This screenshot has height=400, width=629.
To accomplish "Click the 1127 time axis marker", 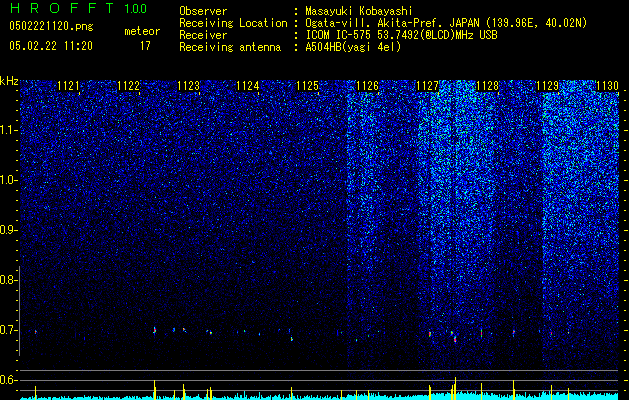I will pyautogui.click(x=427, y=86).
